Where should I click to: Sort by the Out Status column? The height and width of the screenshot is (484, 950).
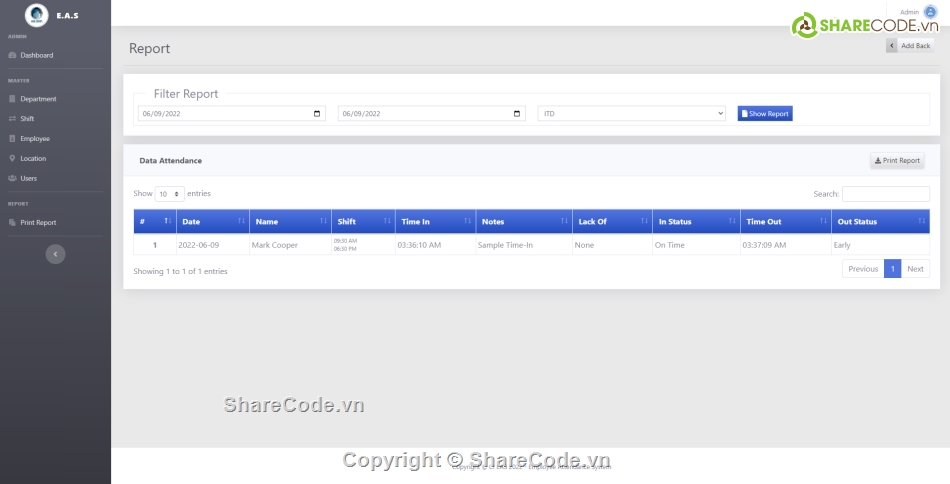922,221
